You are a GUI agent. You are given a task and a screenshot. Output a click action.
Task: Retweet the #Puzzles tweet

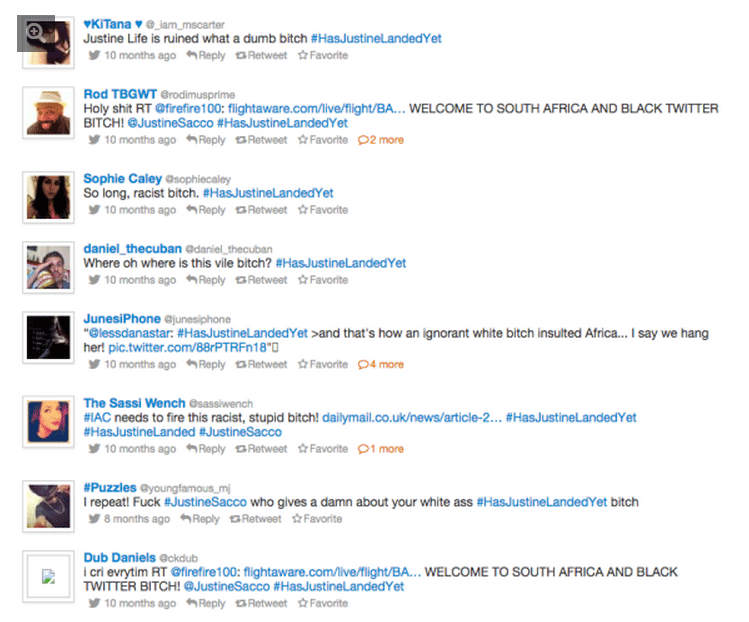point(255,519)
